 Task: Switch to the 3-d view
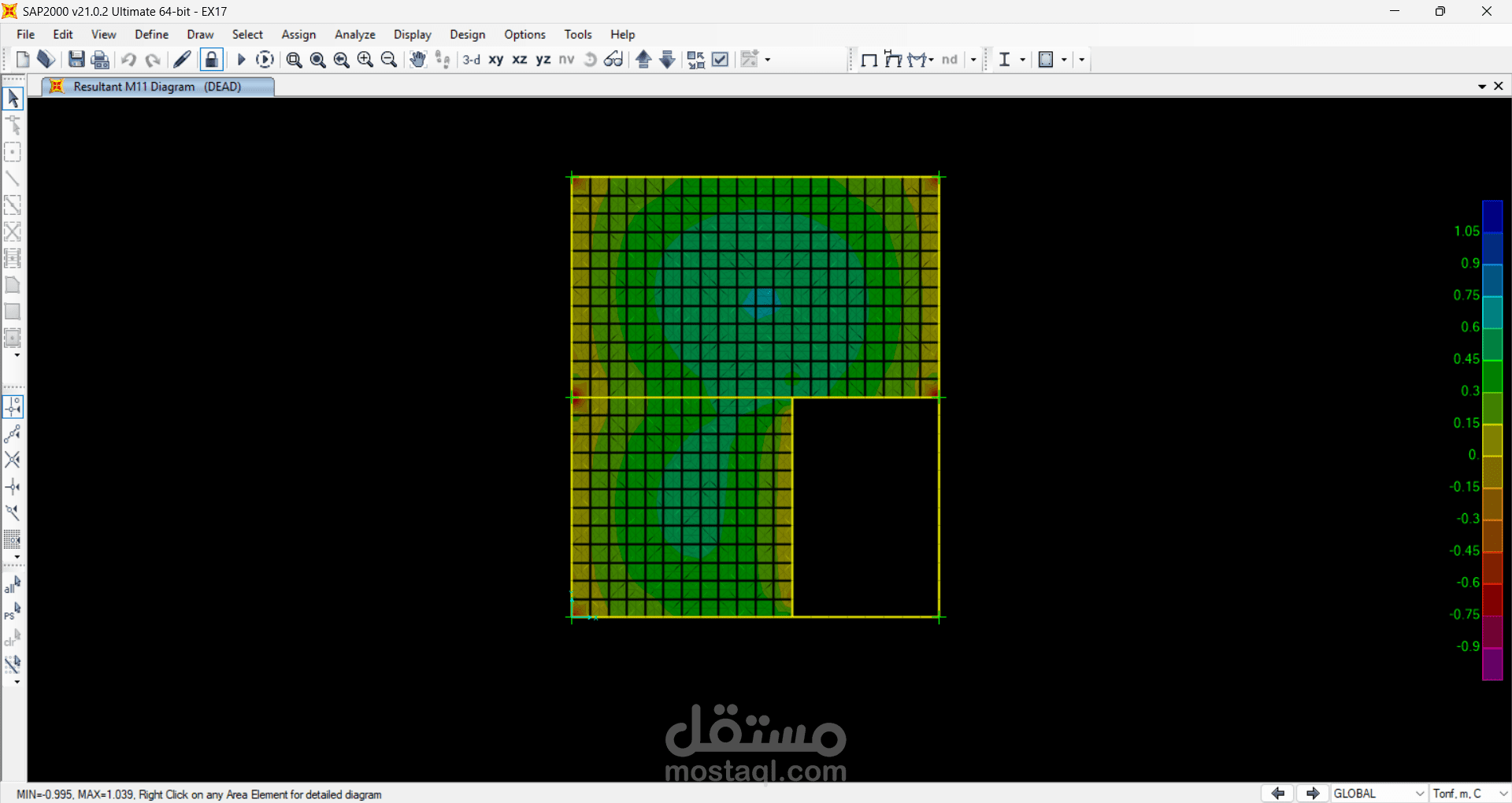(471, 60)
